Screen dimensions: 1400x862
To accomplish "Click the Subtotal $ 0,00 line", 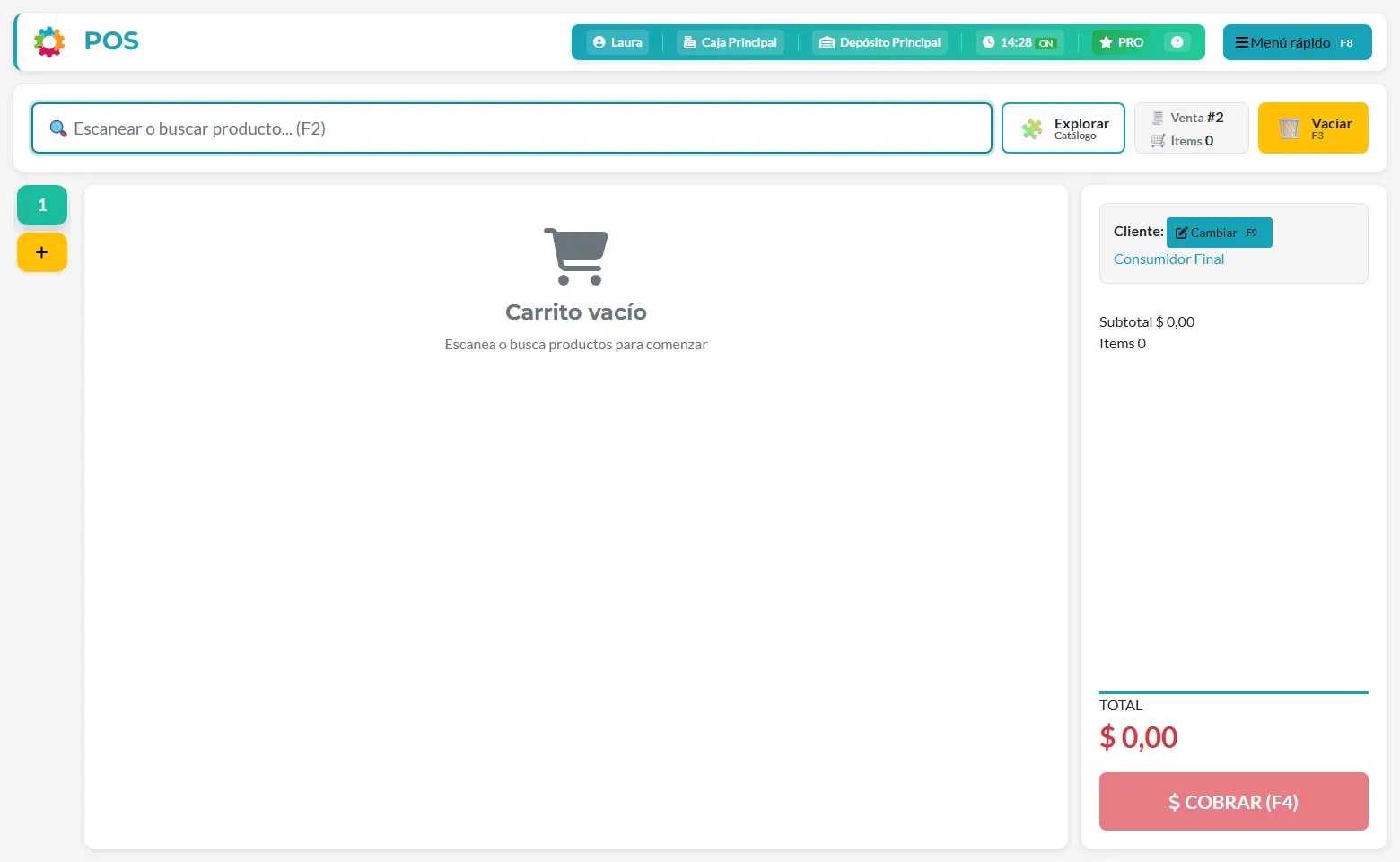I will pos(1147,321).
